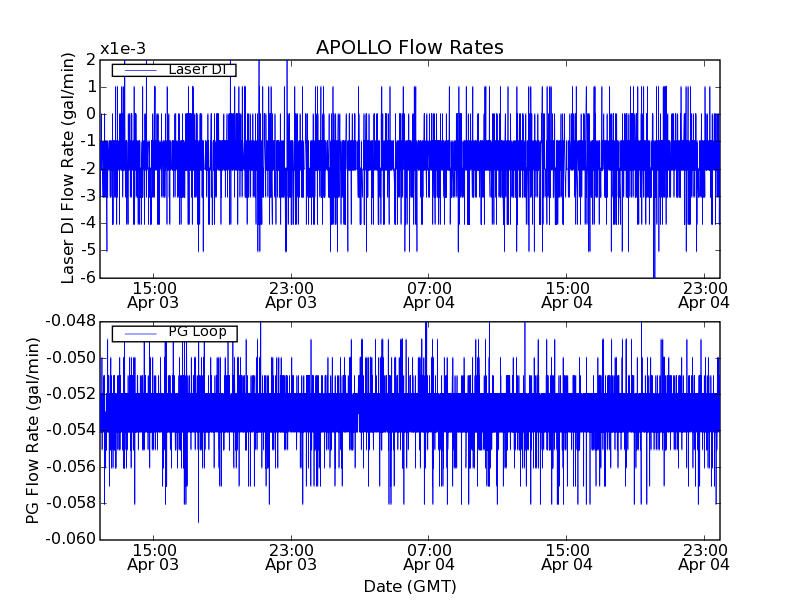Click the "-0.060" y-axis tick on bottom plot
Viewport: 800px width, 600px height.
click(68, 539)
